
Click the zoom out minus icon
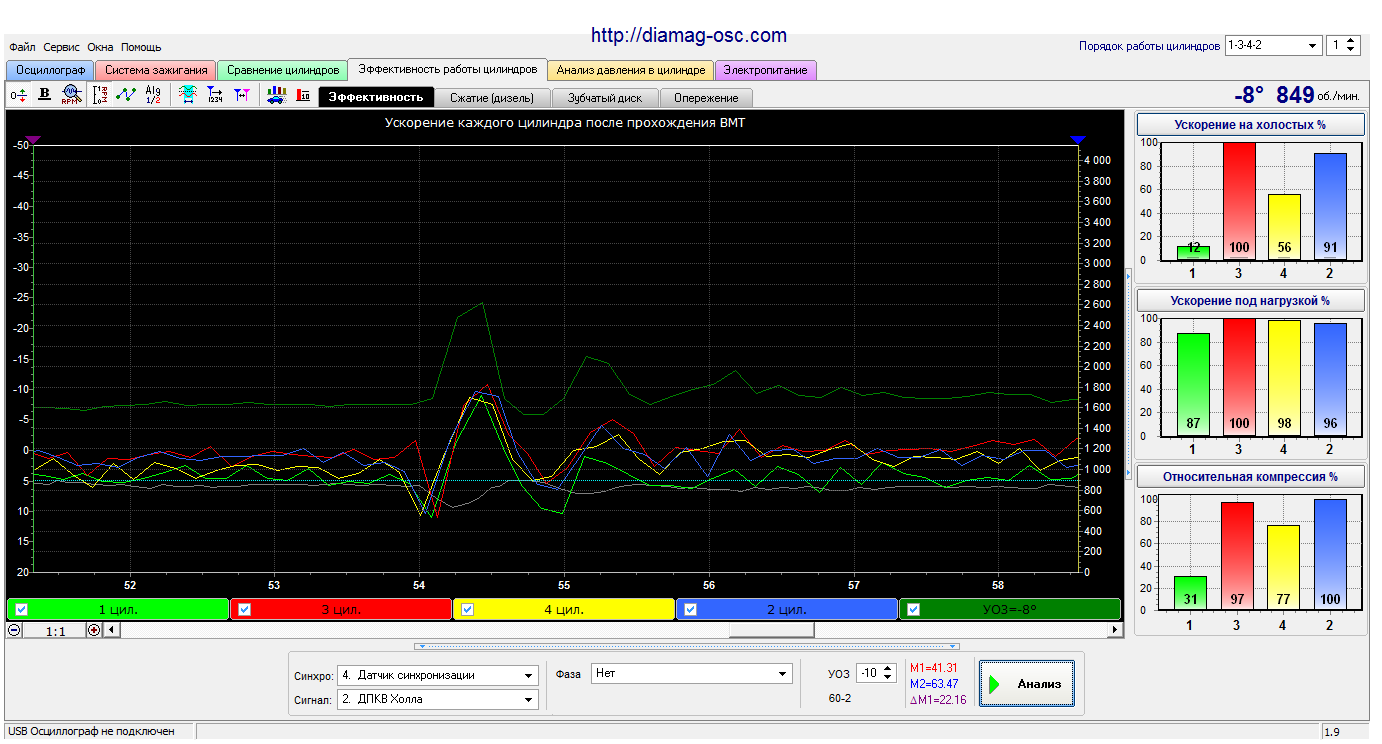coord(14,630)
